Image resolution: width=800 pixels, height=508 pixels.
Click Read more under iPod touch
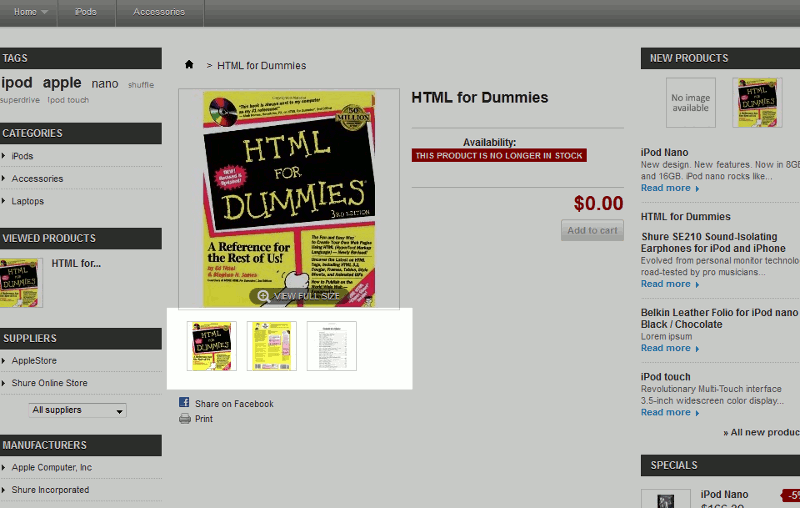pyautogui.click(x=670, y=412)
